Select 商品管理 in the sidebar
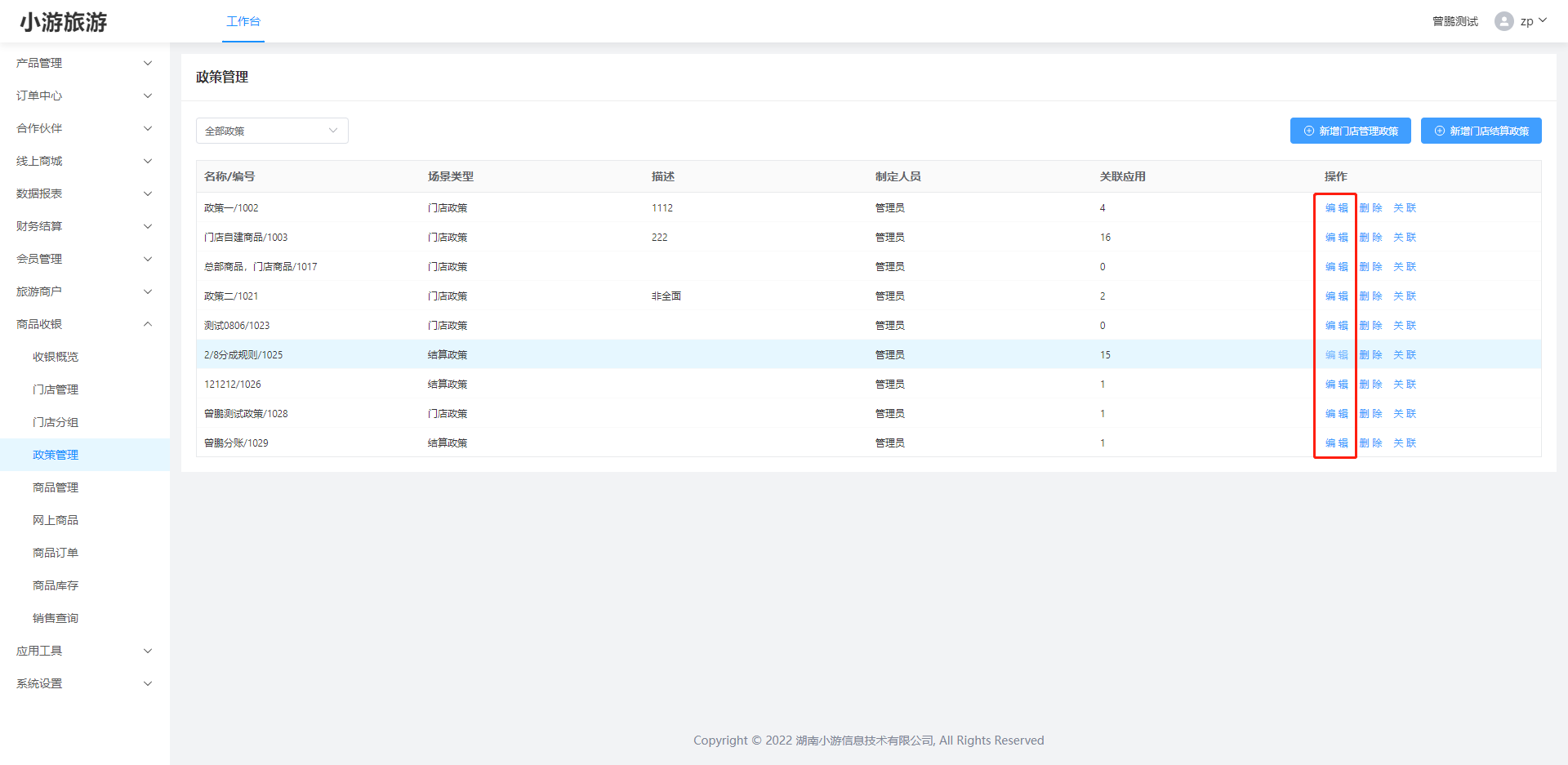 coord(56,487)
